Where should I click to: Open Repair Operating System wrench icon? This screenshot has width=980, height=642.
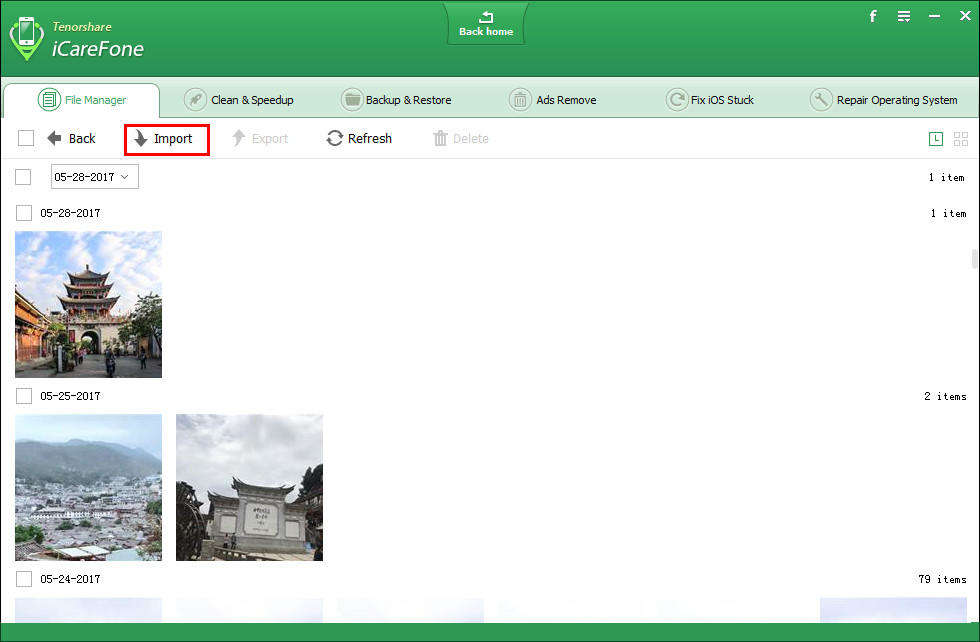coord(821,100)
